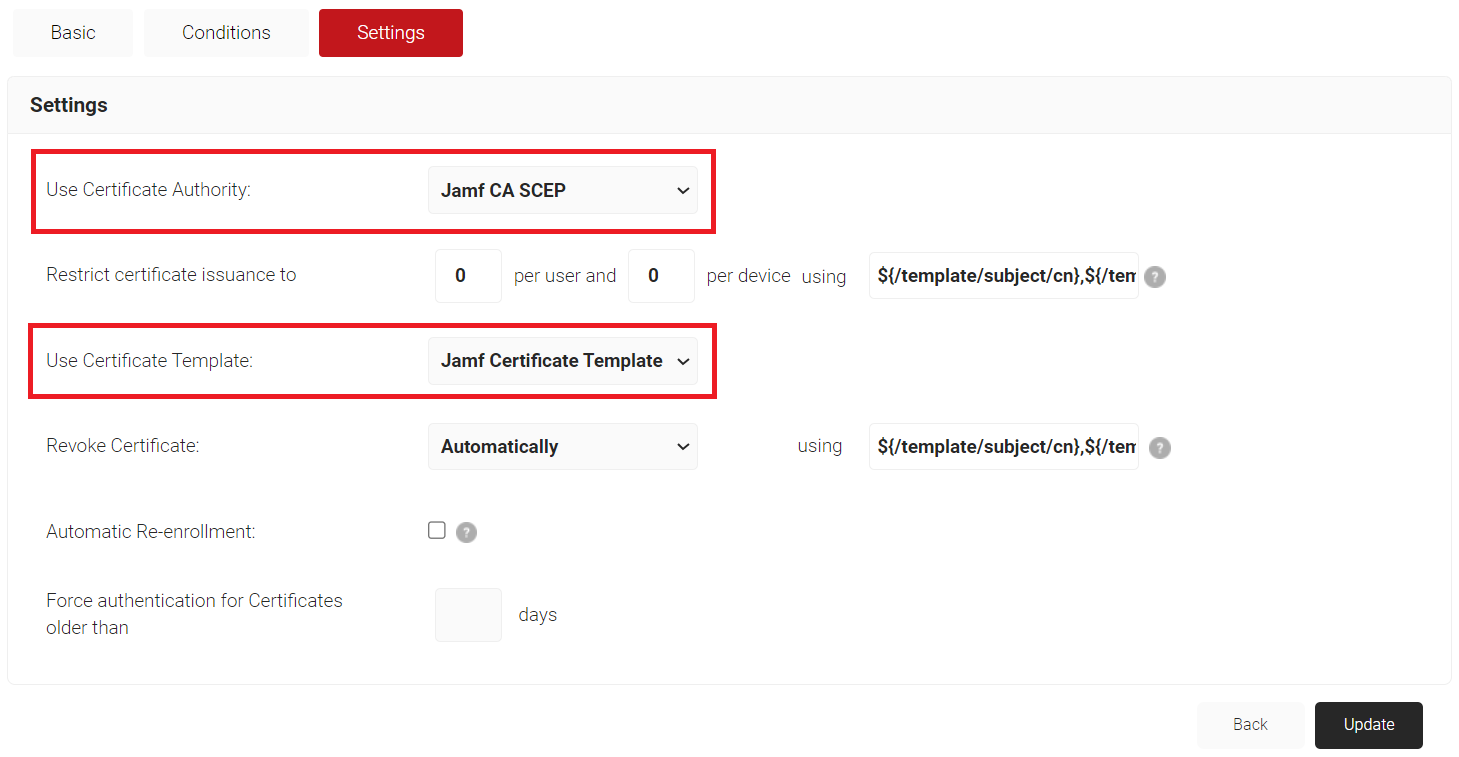Click the 'Restrict certificate issuance to' label
The width and height of the screenshot is (1459, 757).
click(171, 275)
